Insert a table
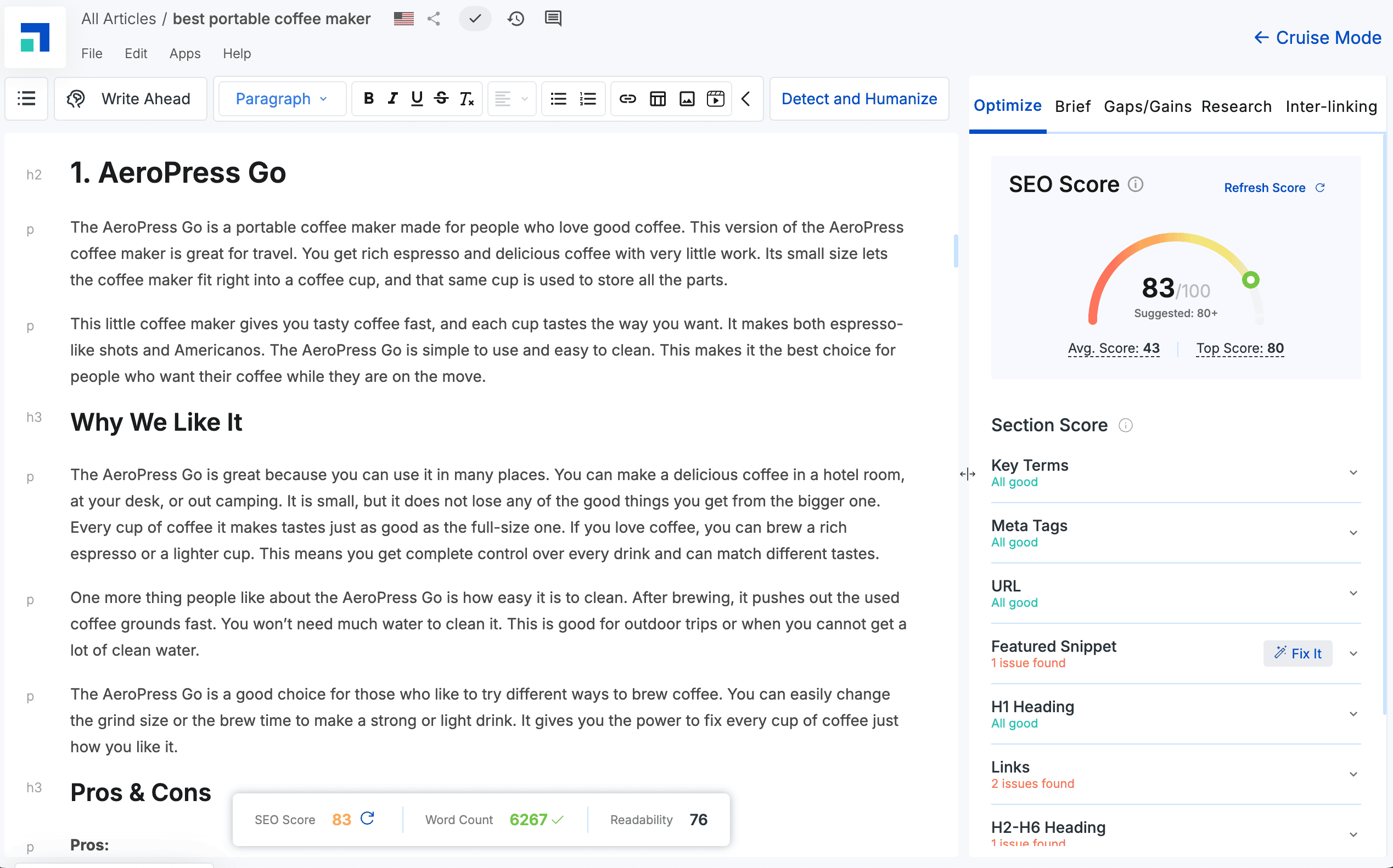This screenshot has height=868, width=1393. pyautogui.click(x=658, y=99)
